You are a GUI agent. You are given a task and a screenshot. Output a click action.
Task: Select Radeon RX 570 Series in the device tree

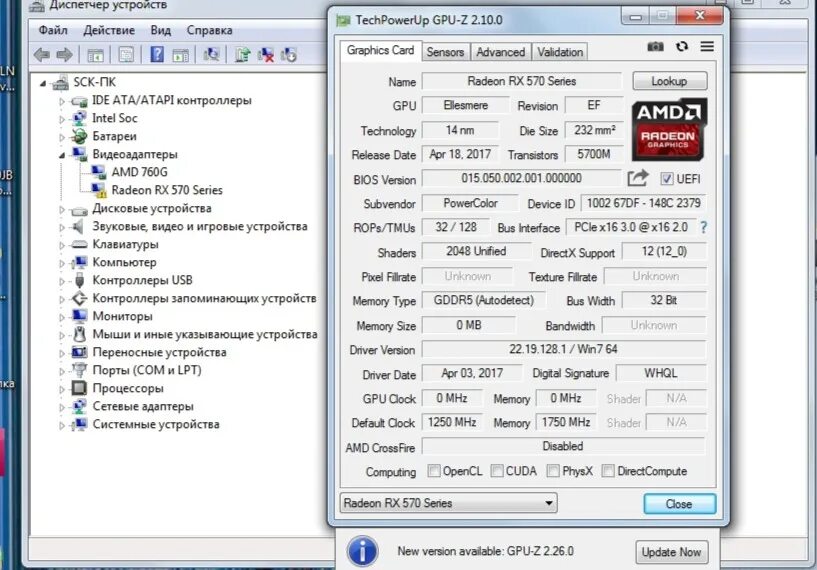coord(167,190)
